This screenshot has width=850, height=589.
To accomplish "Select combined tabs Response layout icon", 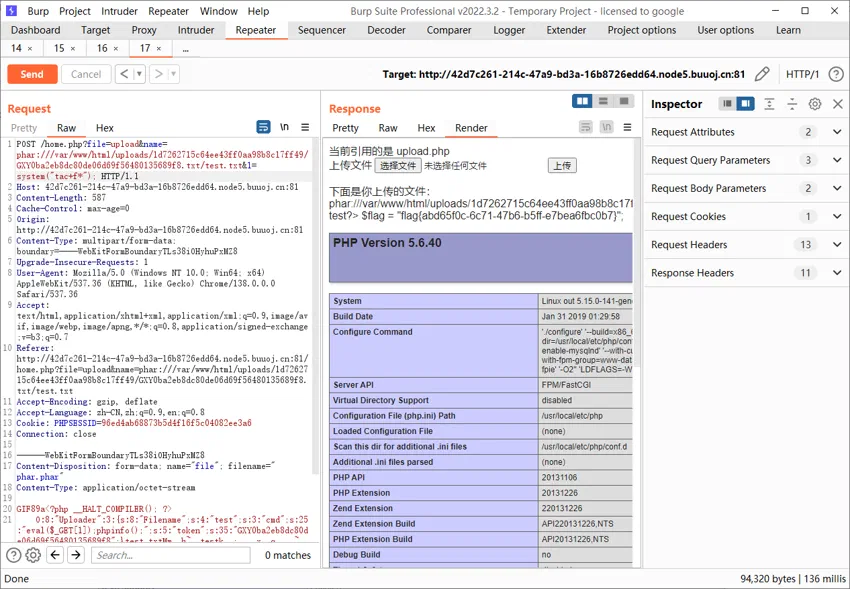I will [x=624, y=101].
